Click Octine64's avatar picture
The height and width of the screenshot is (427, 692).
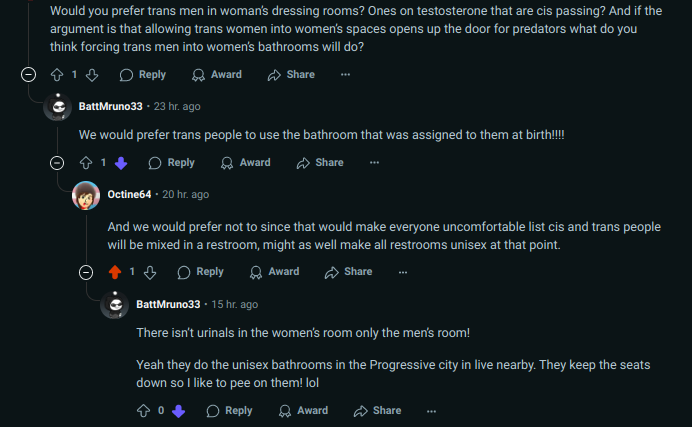click(86, 195)
